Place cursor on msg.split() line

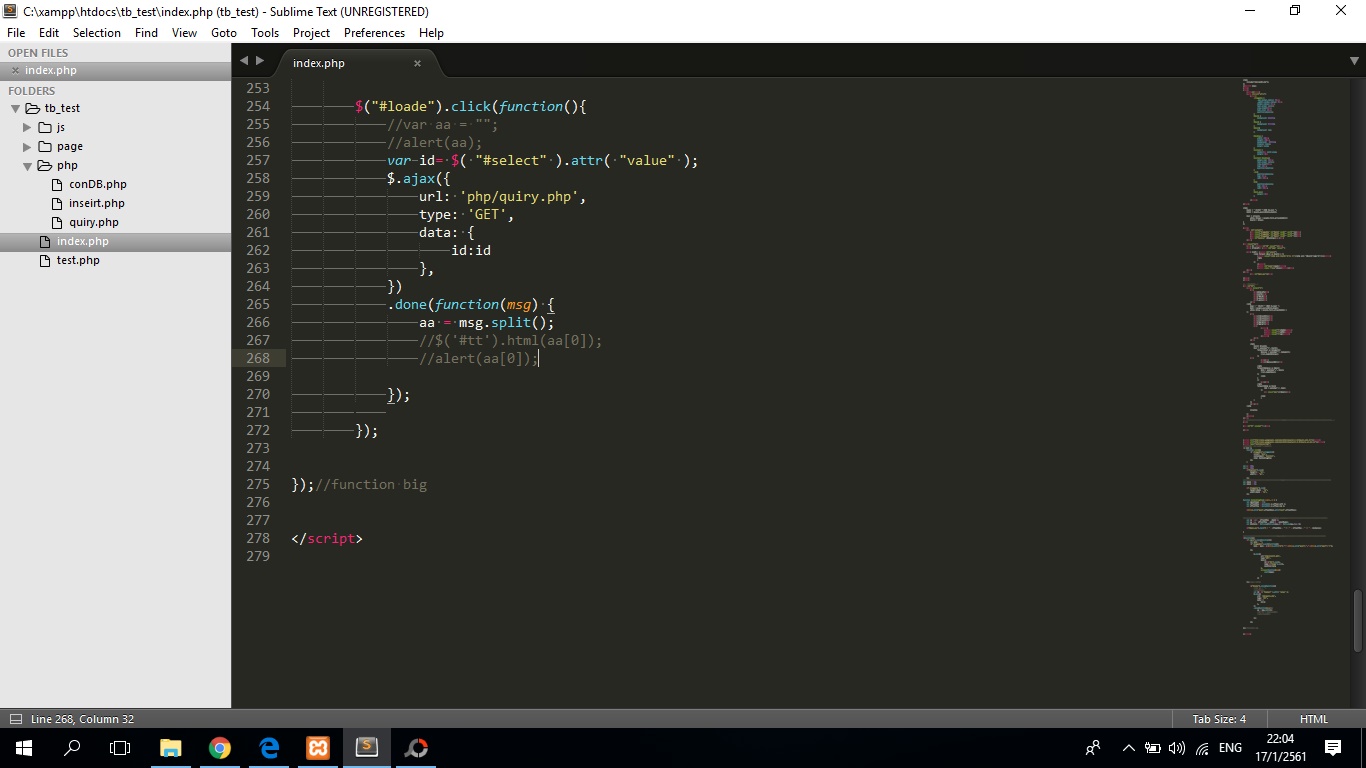486,322
